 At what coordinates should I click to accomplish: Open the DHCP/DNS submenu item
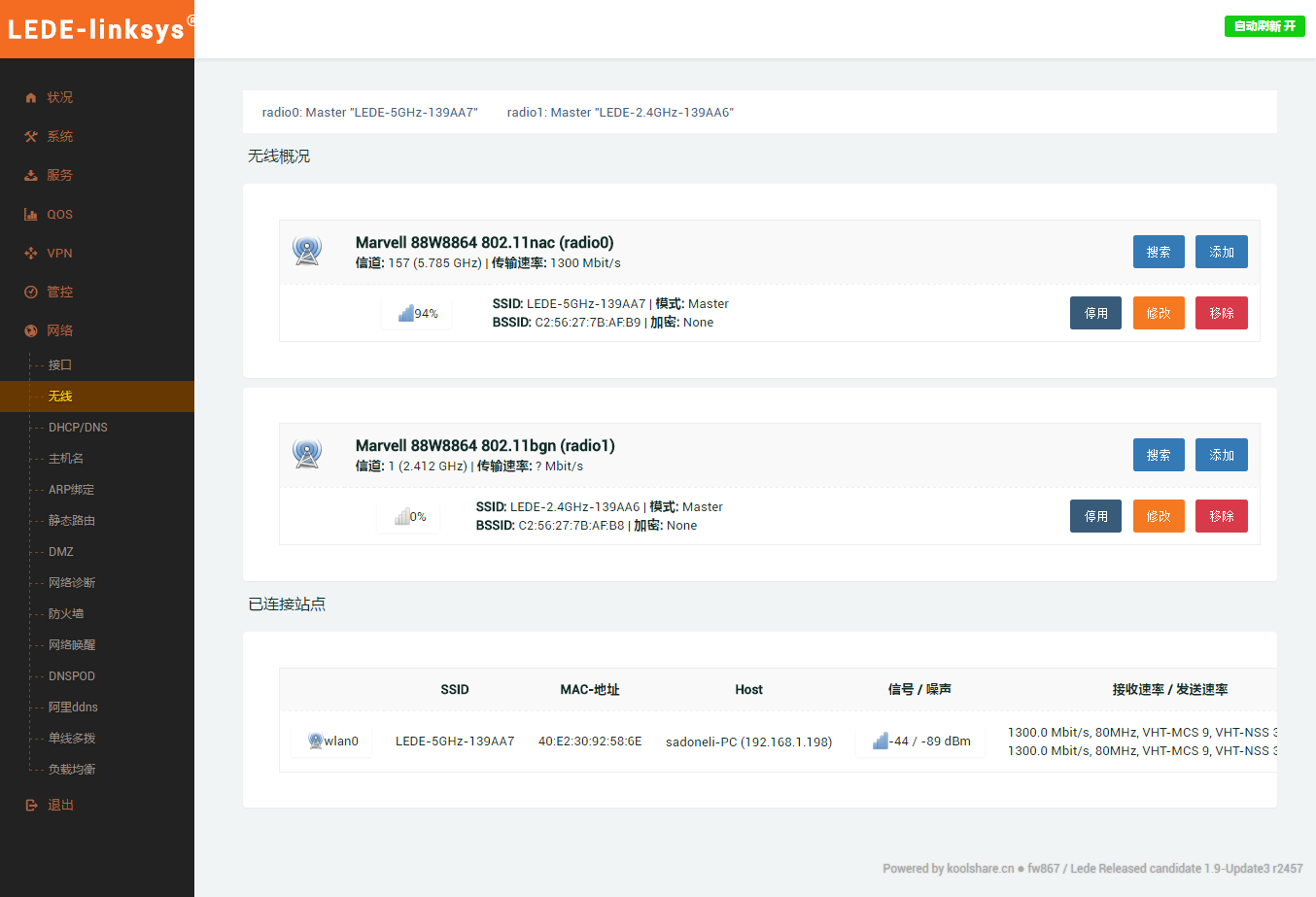pyautogui.click(x=78, y=428)
